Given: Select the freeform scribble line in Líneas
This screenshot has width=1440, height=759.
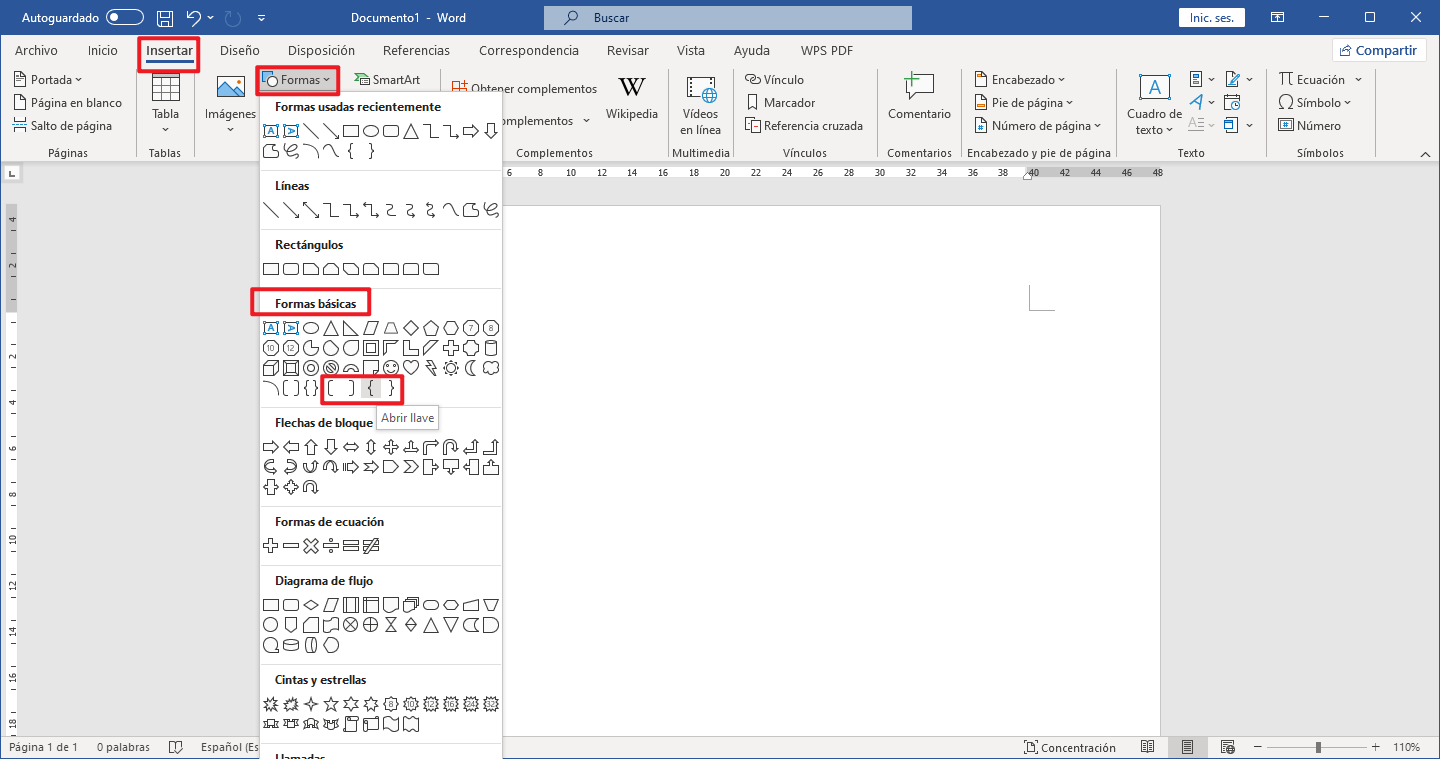Looking at the screenshot, I should (491, 210).
